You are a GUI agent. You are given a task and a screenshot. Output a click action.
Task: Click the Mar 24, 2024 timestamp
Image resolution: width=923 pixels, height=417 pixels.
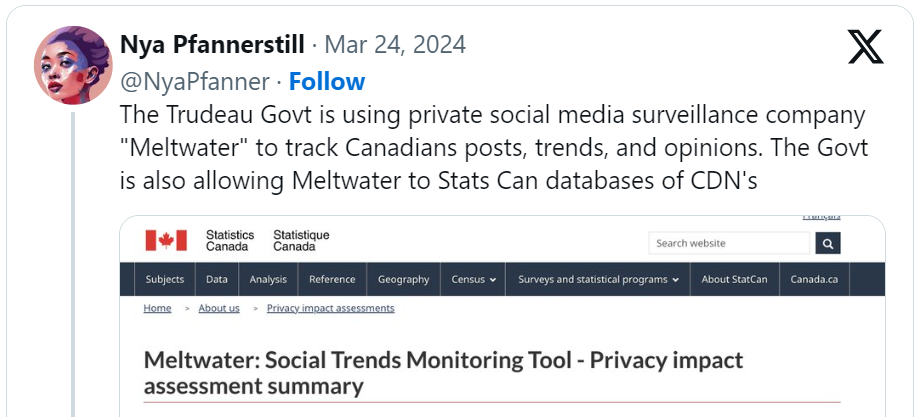point(395,45)
